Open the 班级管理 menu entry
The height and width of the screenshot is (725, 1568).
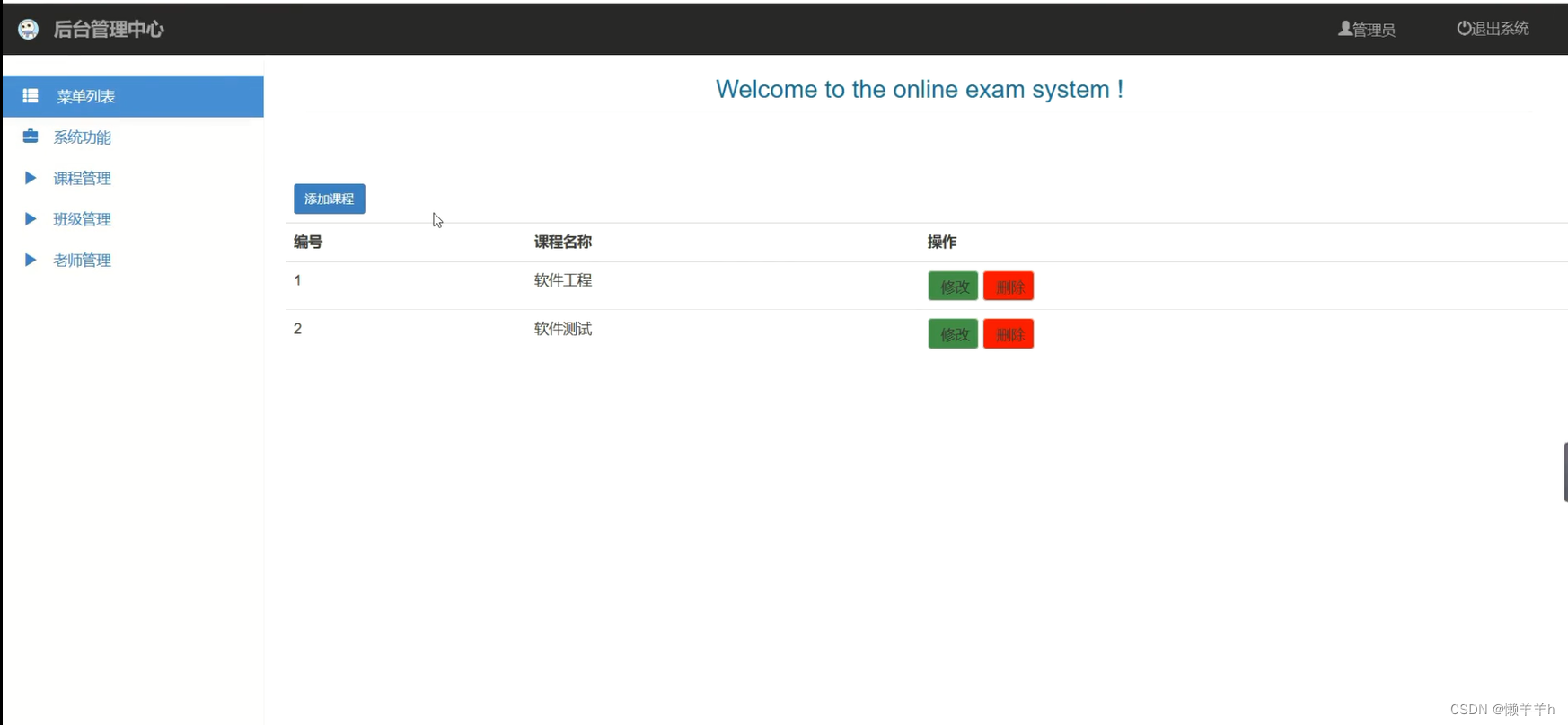coord(82,219)
